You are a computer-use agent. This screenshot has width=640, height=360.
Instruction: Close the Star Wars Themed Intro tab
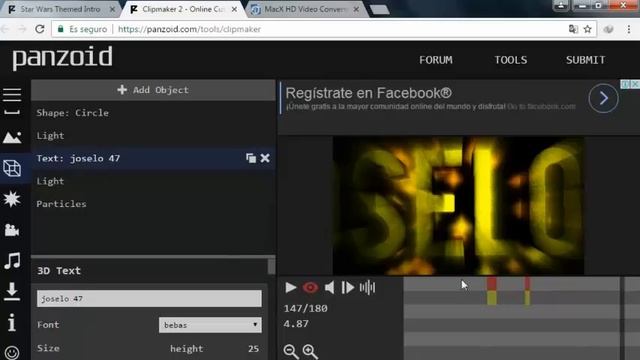pos(112,9)
